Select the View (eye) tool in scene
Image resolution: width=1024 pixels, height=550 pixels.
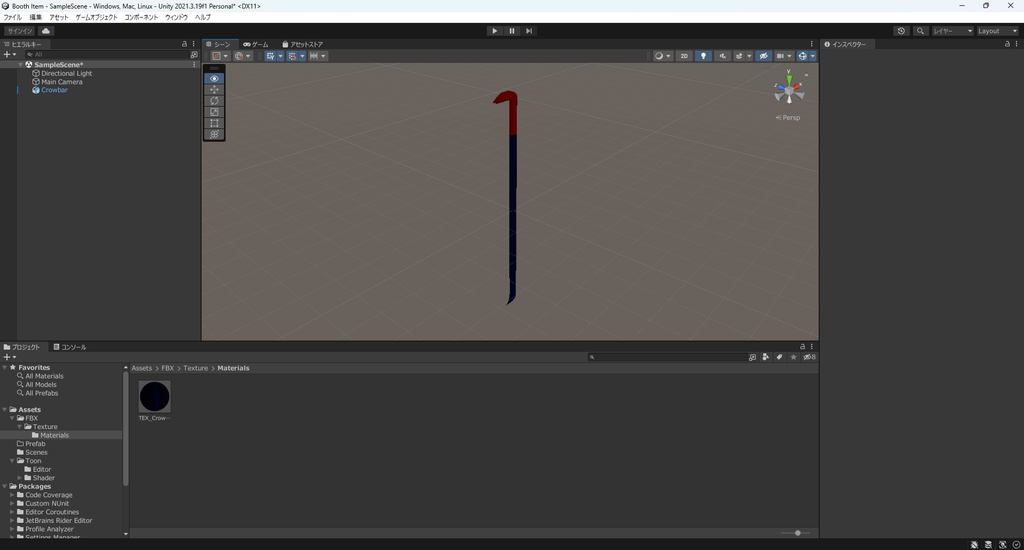pos(214,78)
